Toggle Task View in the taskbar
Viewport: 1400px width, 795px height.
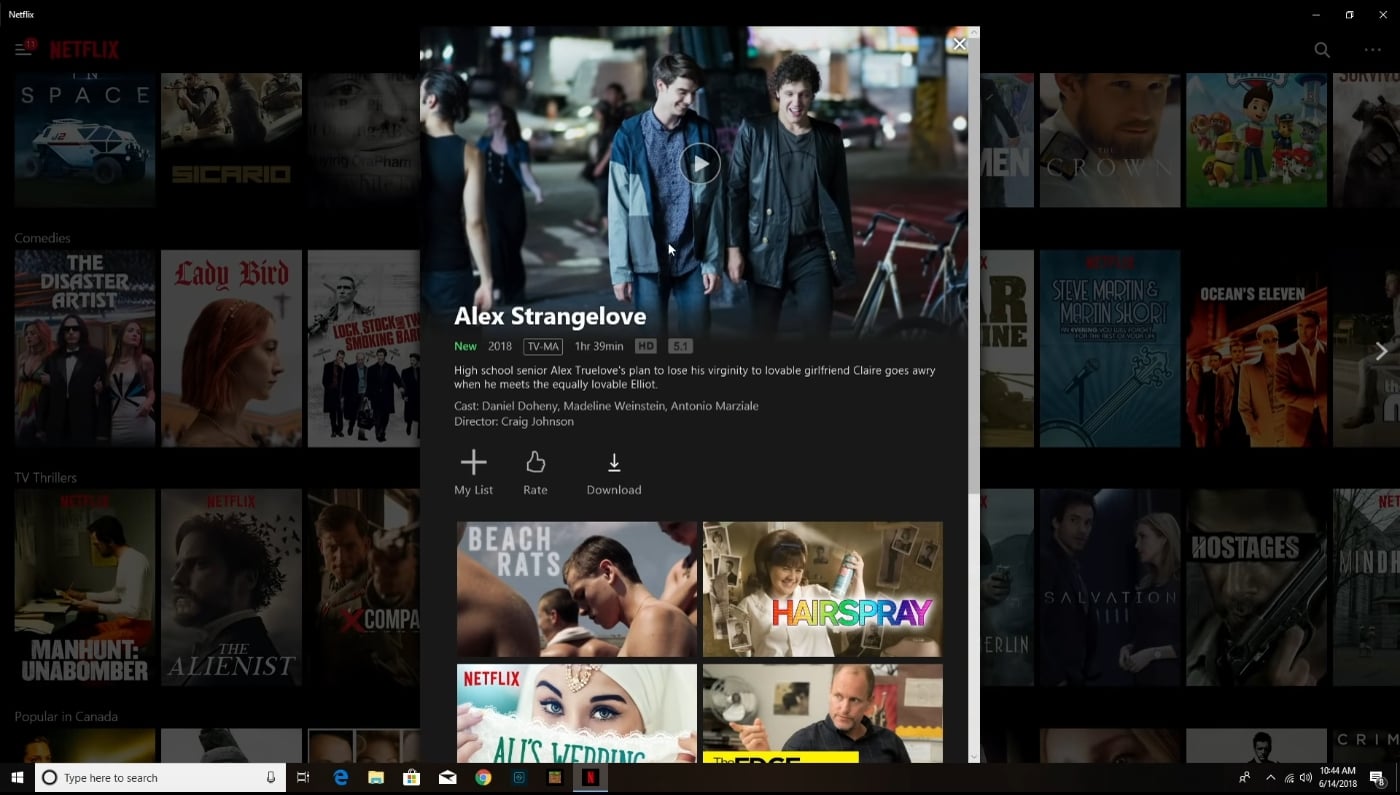click(x=303, y=777)
